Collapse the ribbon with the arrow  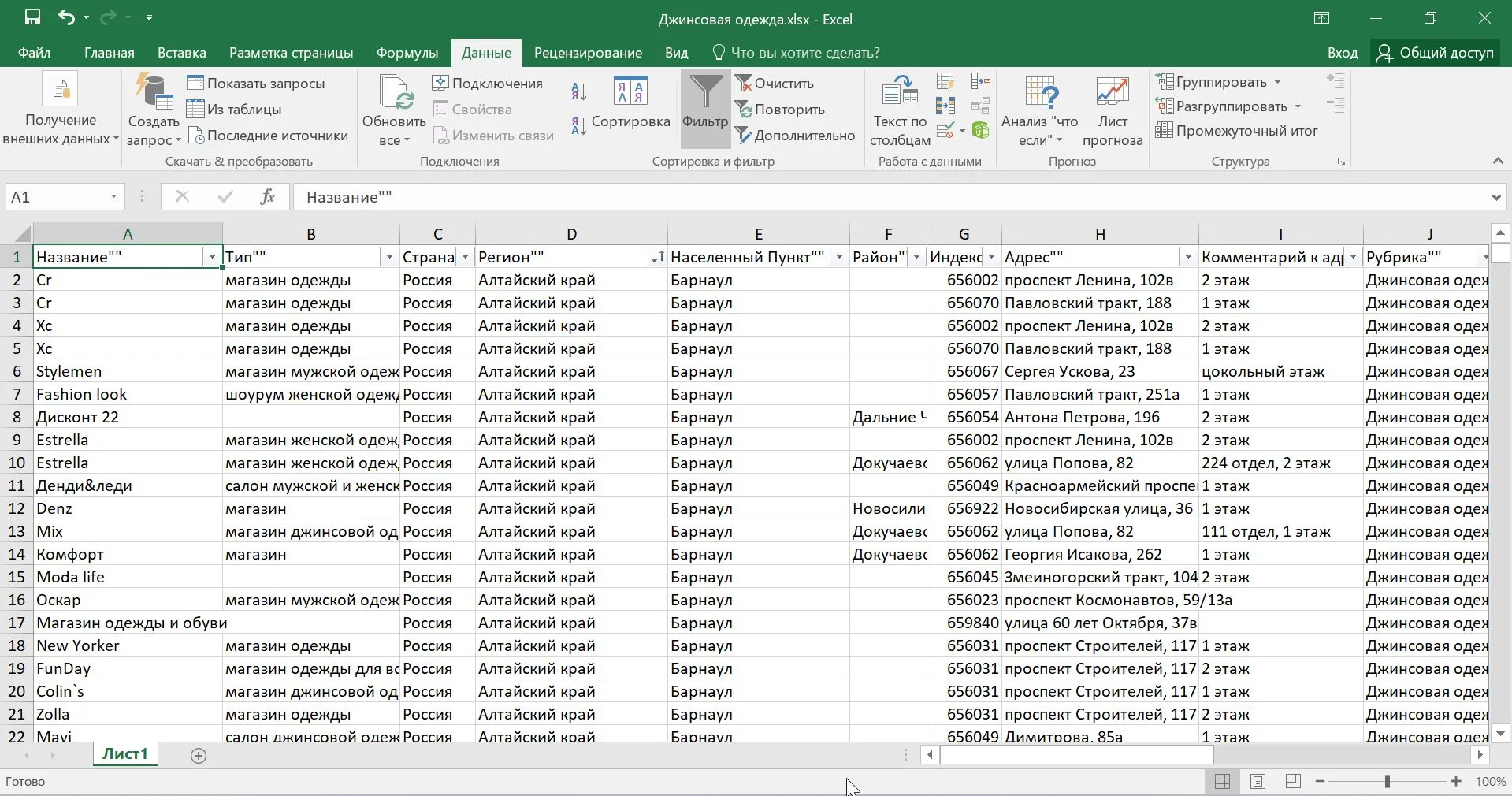(1497, 161)
